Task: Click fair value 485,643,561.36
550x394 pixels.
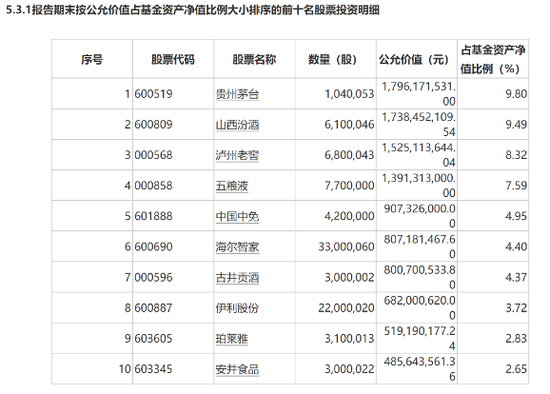Action: pos(420,369)
